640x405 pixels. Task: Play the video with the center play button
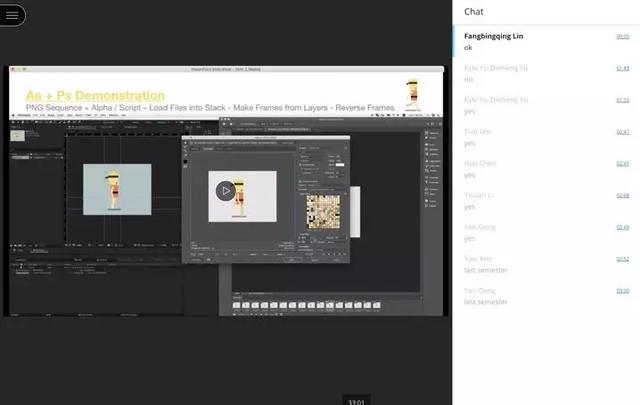226,191
